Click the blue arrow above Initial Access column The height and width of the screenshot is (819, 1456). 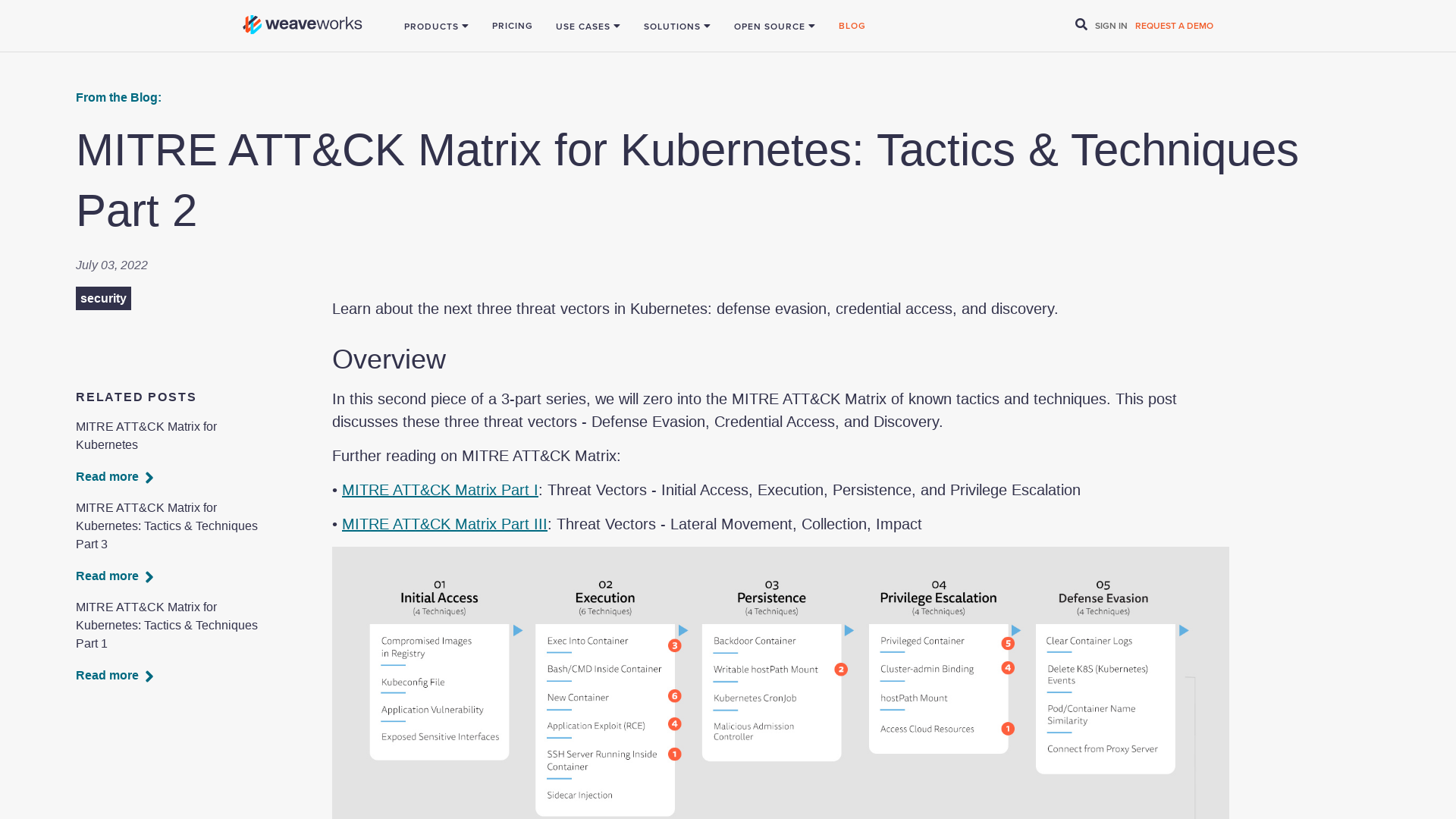(518, 630)
